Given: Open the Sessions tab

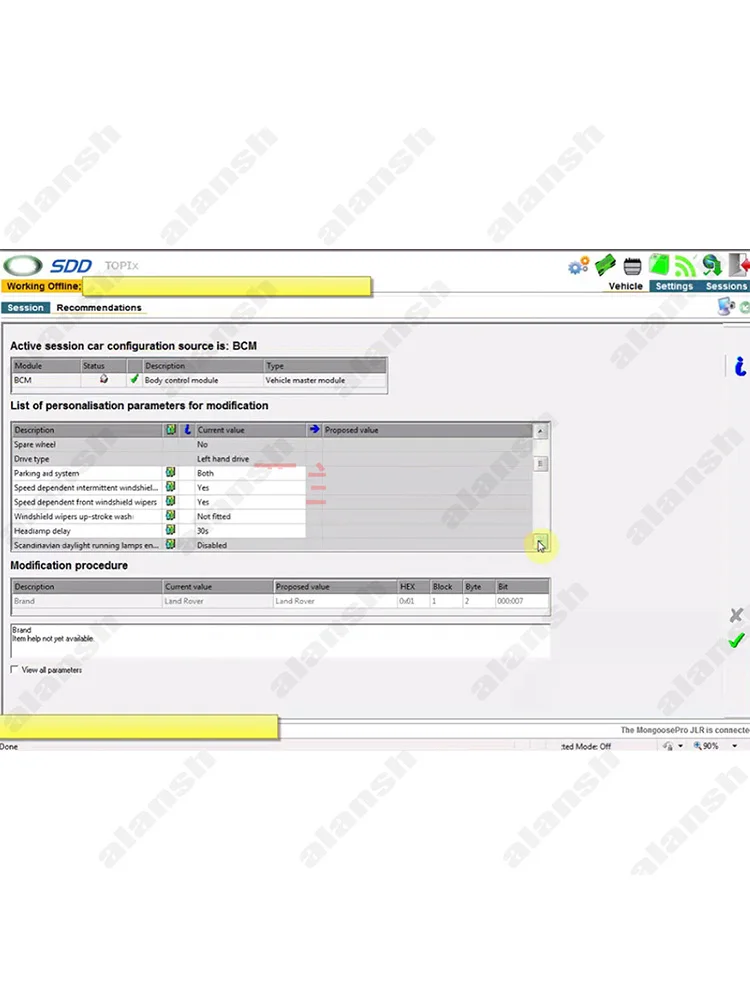Looking at the screenshot, I should tap(725, 286).
